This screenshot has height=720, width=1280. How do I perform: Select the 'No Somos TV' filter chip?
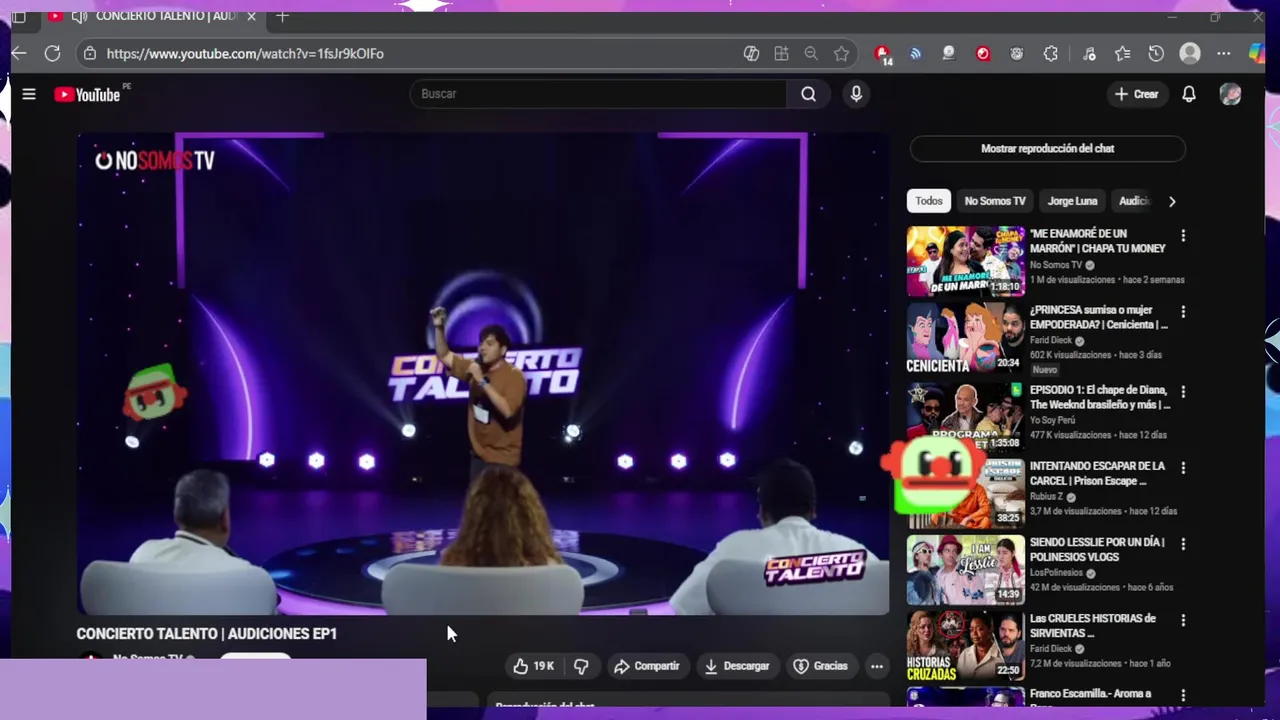(995, 201)
